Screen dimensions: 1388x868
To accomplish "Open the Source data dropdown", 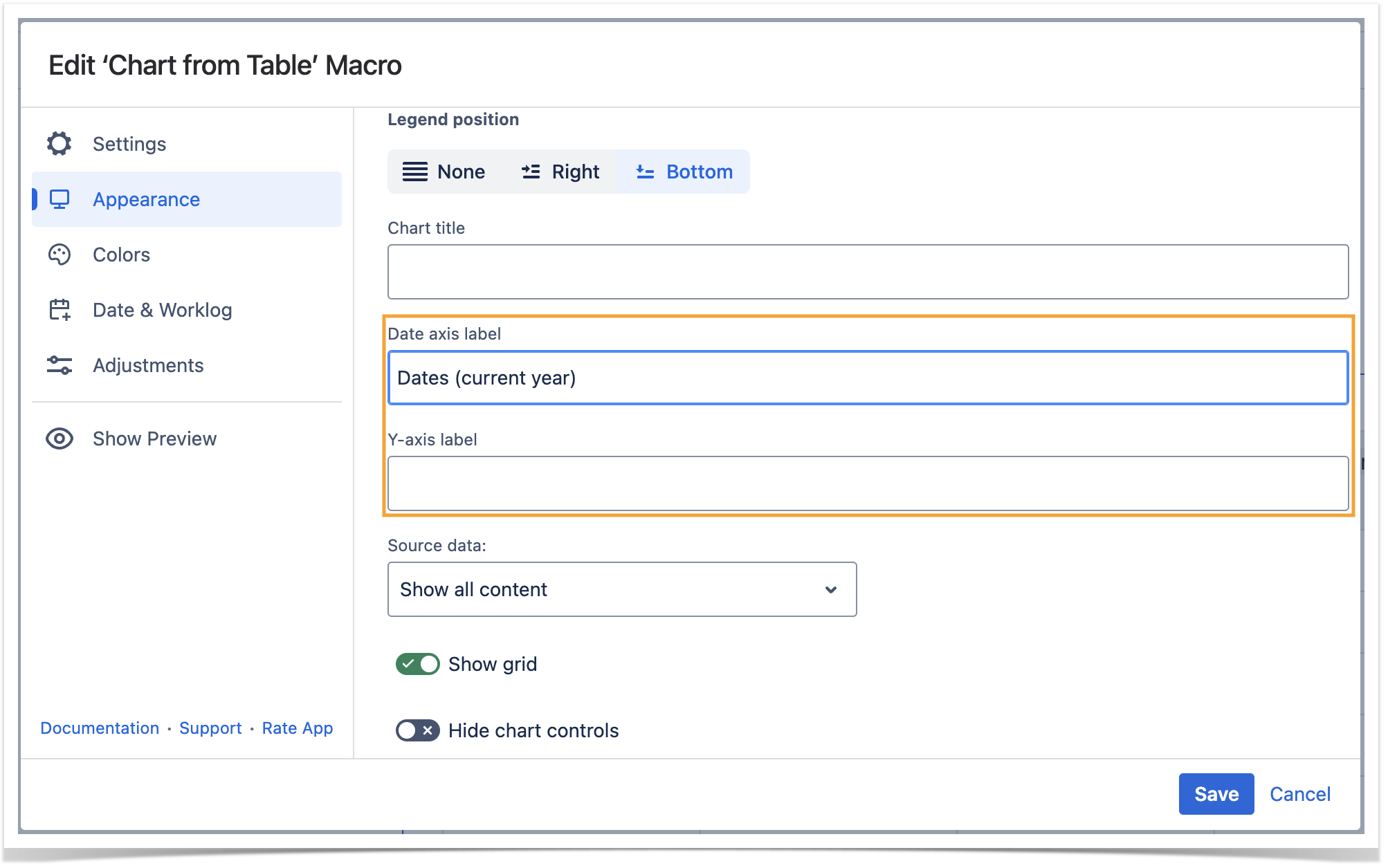I will click(x=621, y=589).
